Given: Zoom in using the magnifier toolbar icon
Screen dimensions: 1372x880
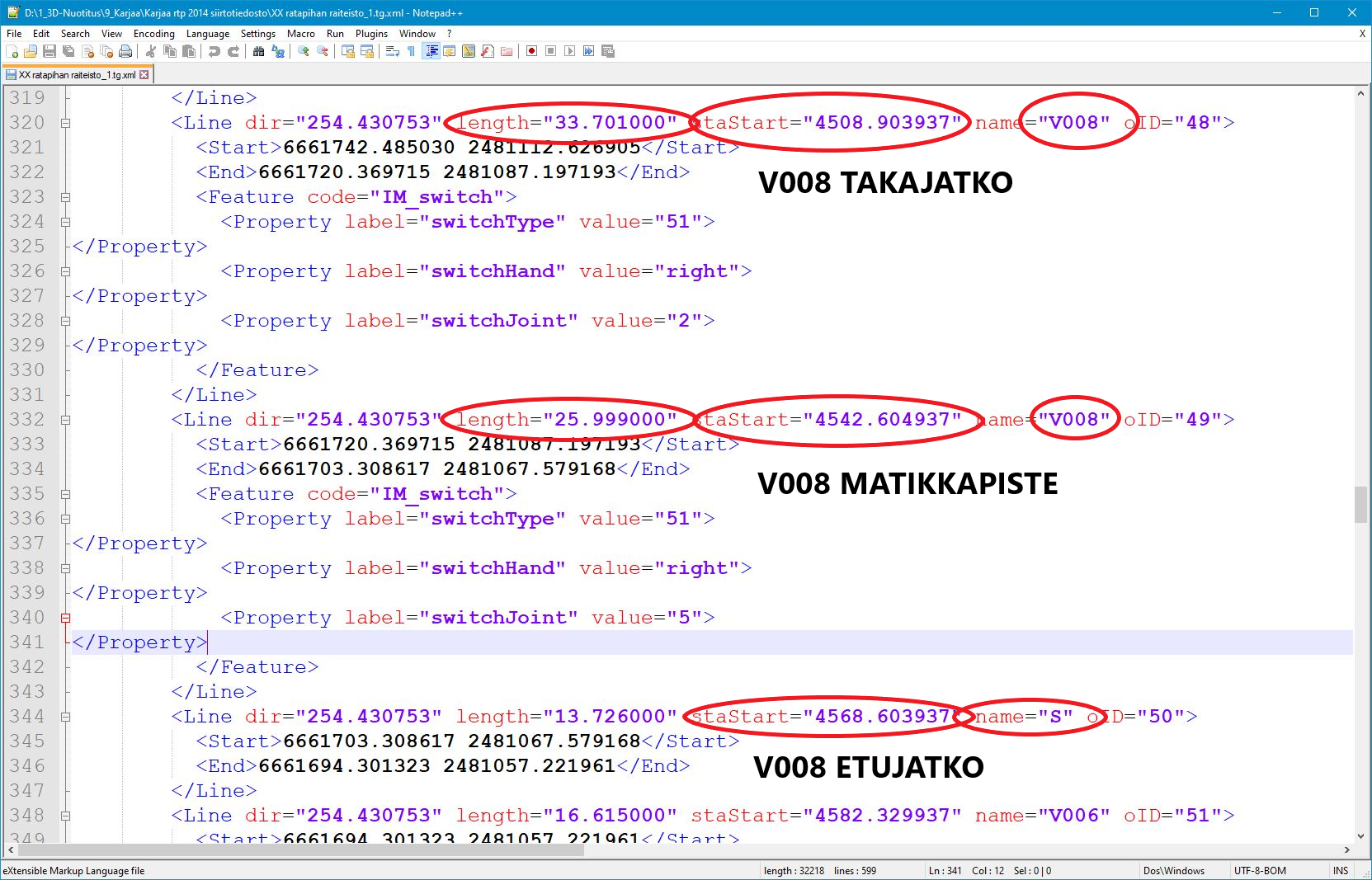Looking at the screenshot, I should 302,51.
